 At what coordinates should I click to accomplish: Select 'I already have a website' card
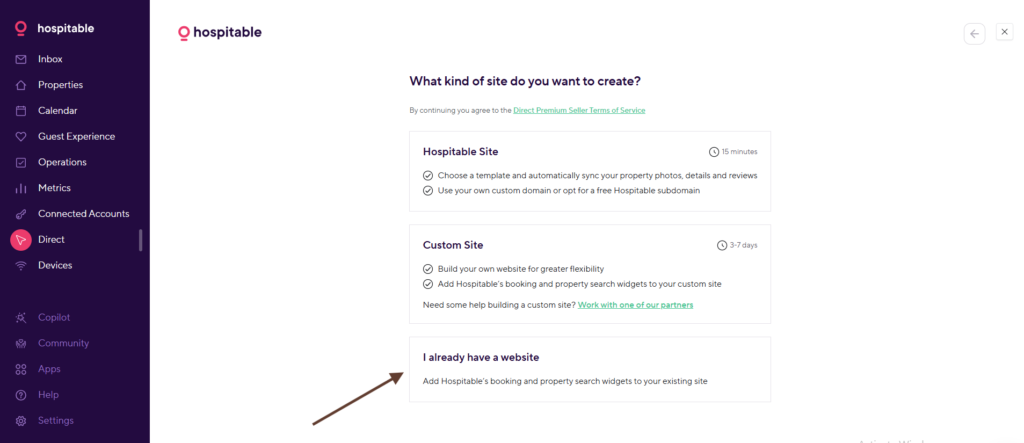589,369
